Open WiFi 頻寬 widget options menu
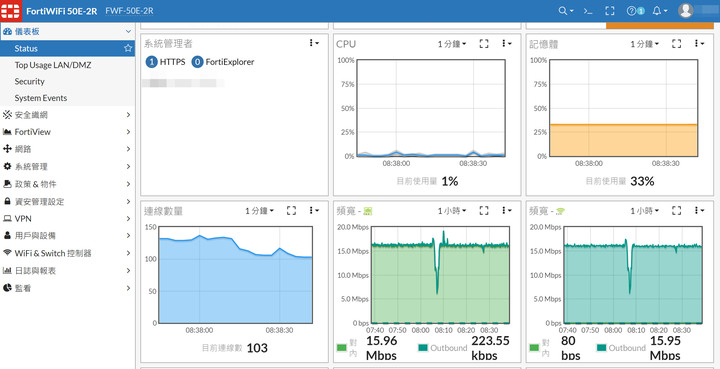 click(x=699, y=210)
